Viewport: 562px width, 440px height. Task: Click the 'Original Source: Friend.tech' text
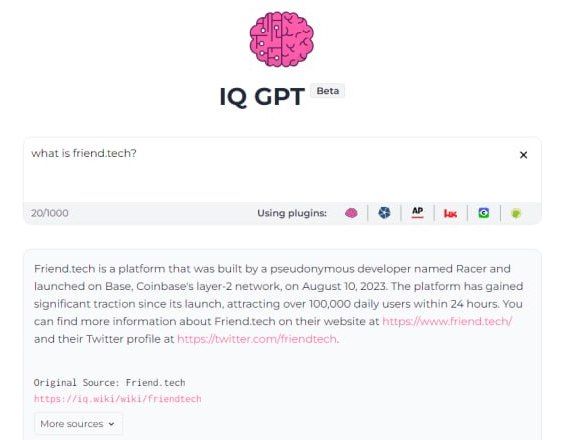[x=109, y=383]
